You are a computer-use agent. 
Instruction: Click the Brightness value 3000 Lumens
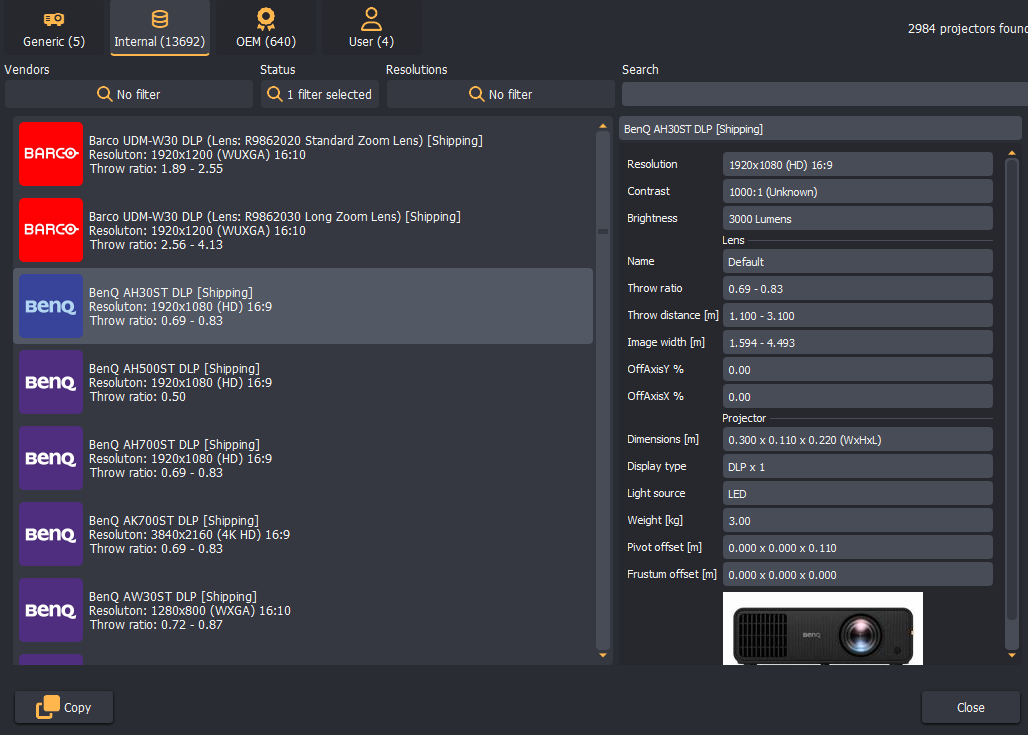(x=858, y=218)
